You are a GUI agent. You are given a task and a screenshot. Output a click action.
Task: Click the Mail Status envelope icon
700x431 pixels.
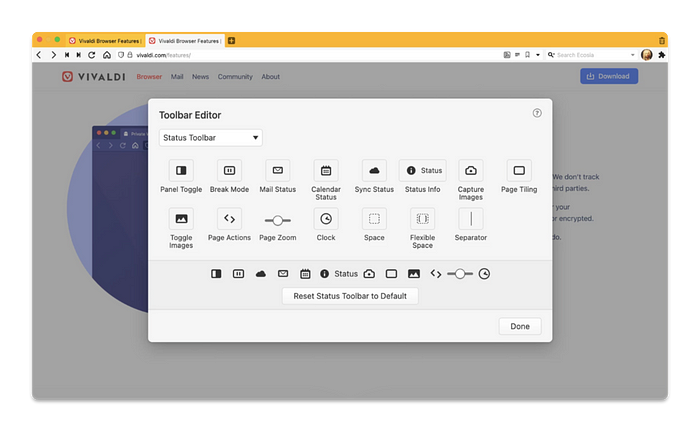point(278,170)
